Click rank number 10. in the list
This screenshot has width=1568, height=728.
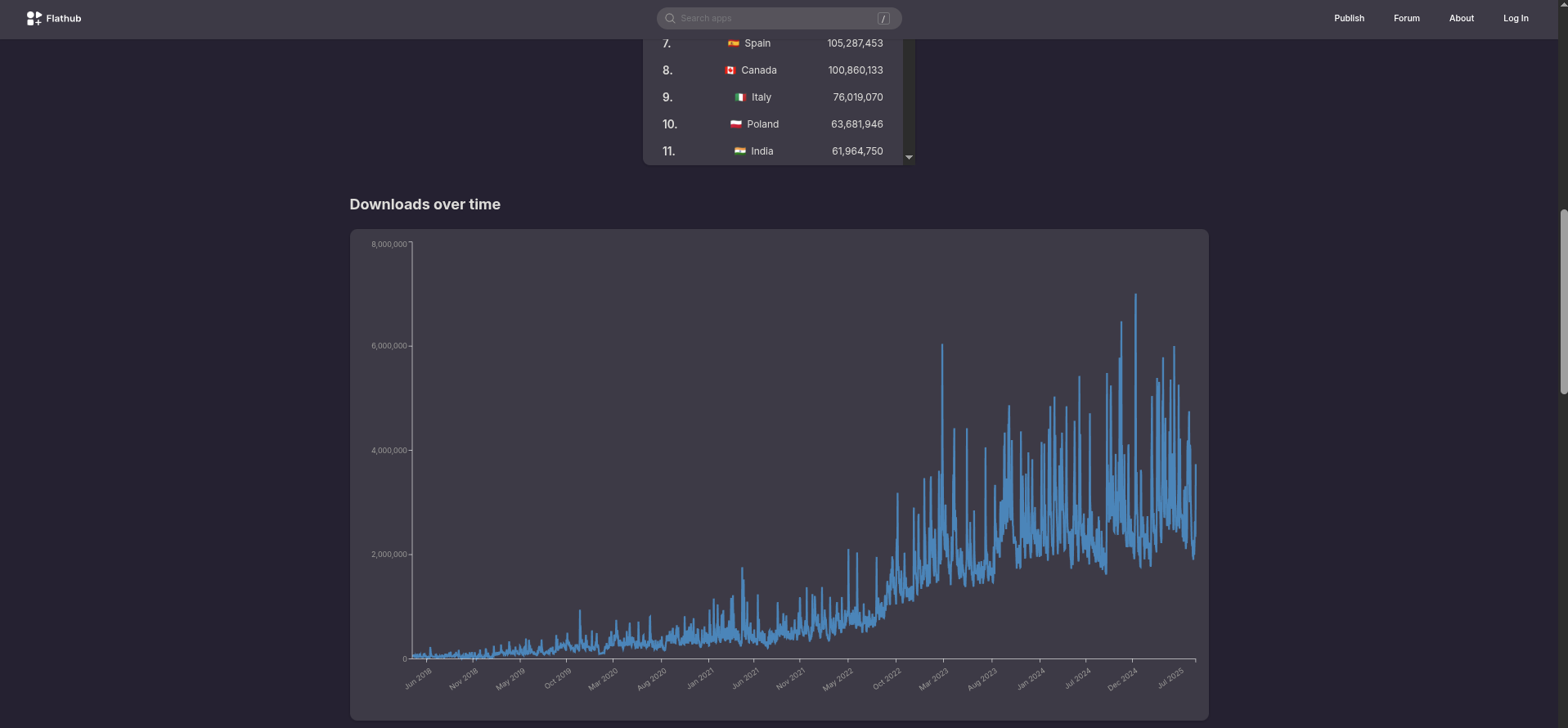point(670,124)
